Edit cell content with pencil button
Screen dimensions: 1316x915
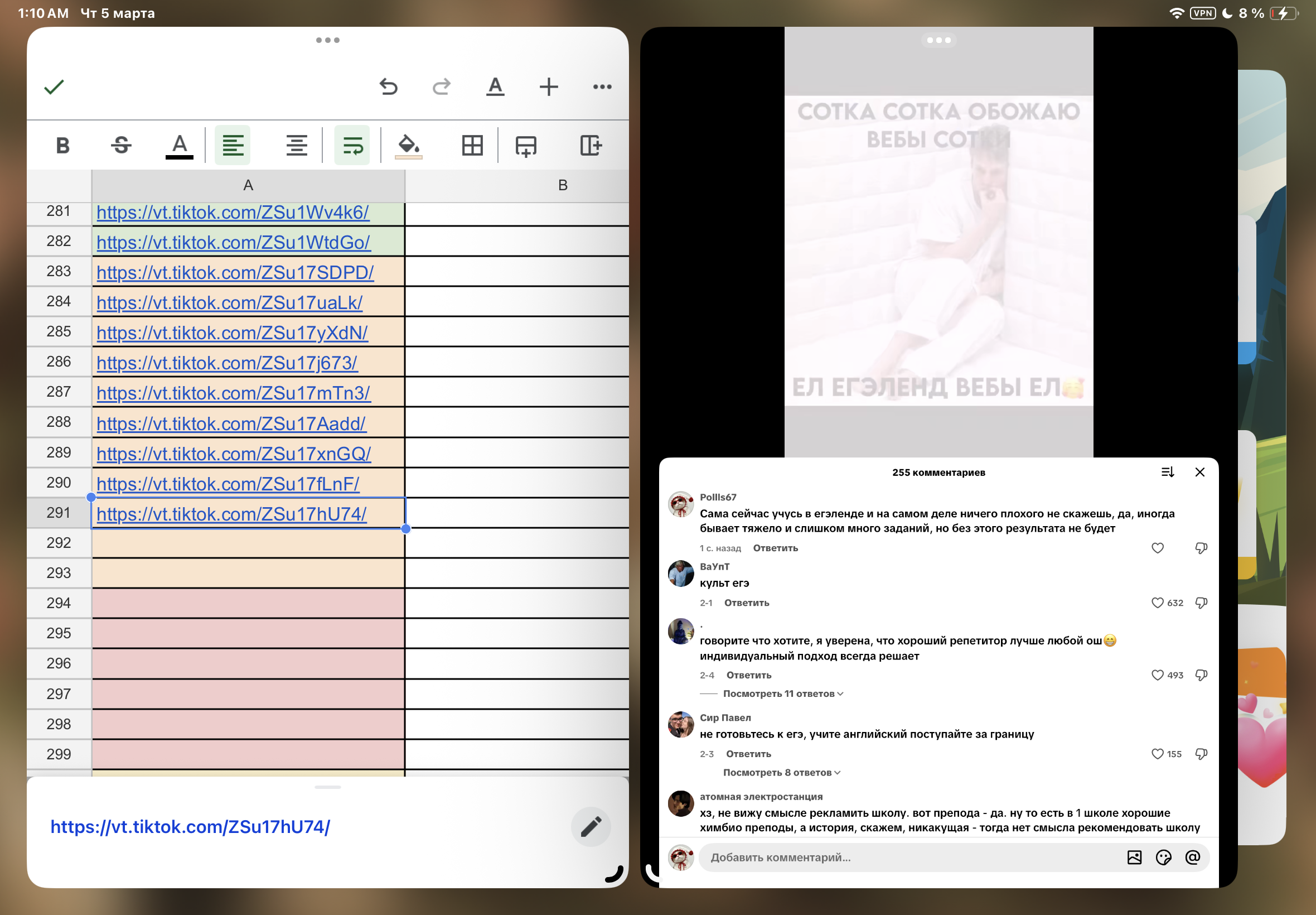(x=591, y=827)
